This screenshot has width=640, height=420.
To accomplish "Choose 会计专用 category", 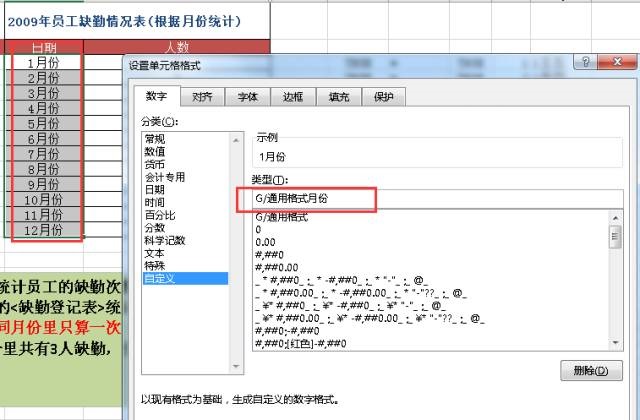I will coord(185,177).
